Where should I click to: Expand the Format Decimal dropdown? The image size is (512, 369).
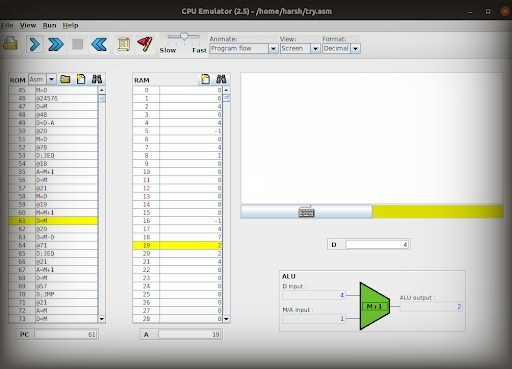coord(356,49)
